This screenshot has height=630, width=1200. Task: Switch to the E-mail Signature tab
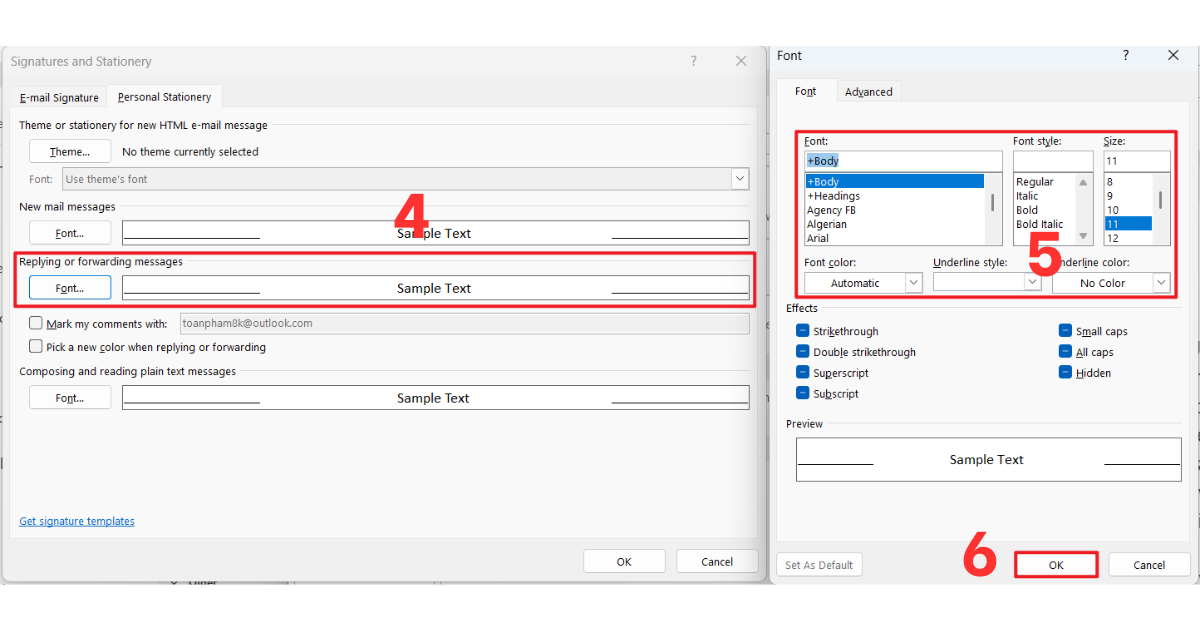59,98
